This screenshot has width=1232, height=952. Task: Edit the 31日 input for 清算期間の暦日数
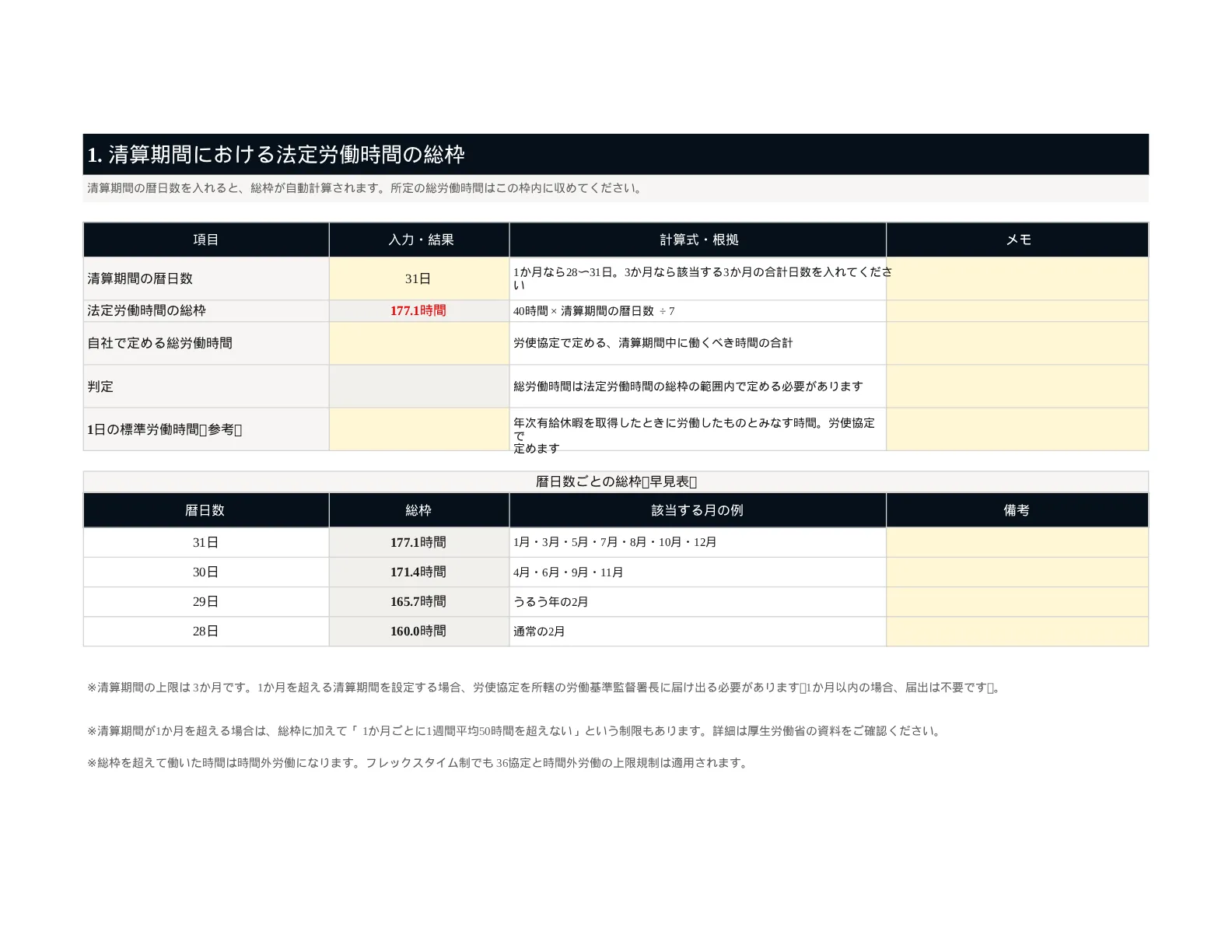pyautogui.click(x=419, y=278)
